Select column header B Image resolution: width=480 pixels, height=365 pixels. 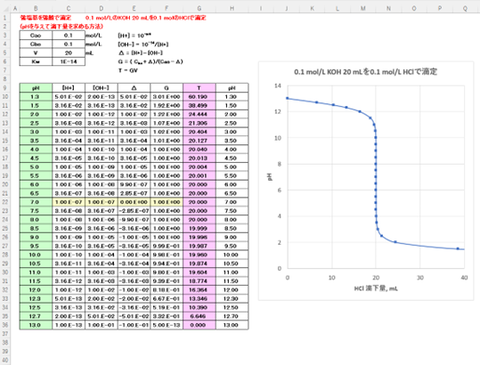(x=36, y=9)
